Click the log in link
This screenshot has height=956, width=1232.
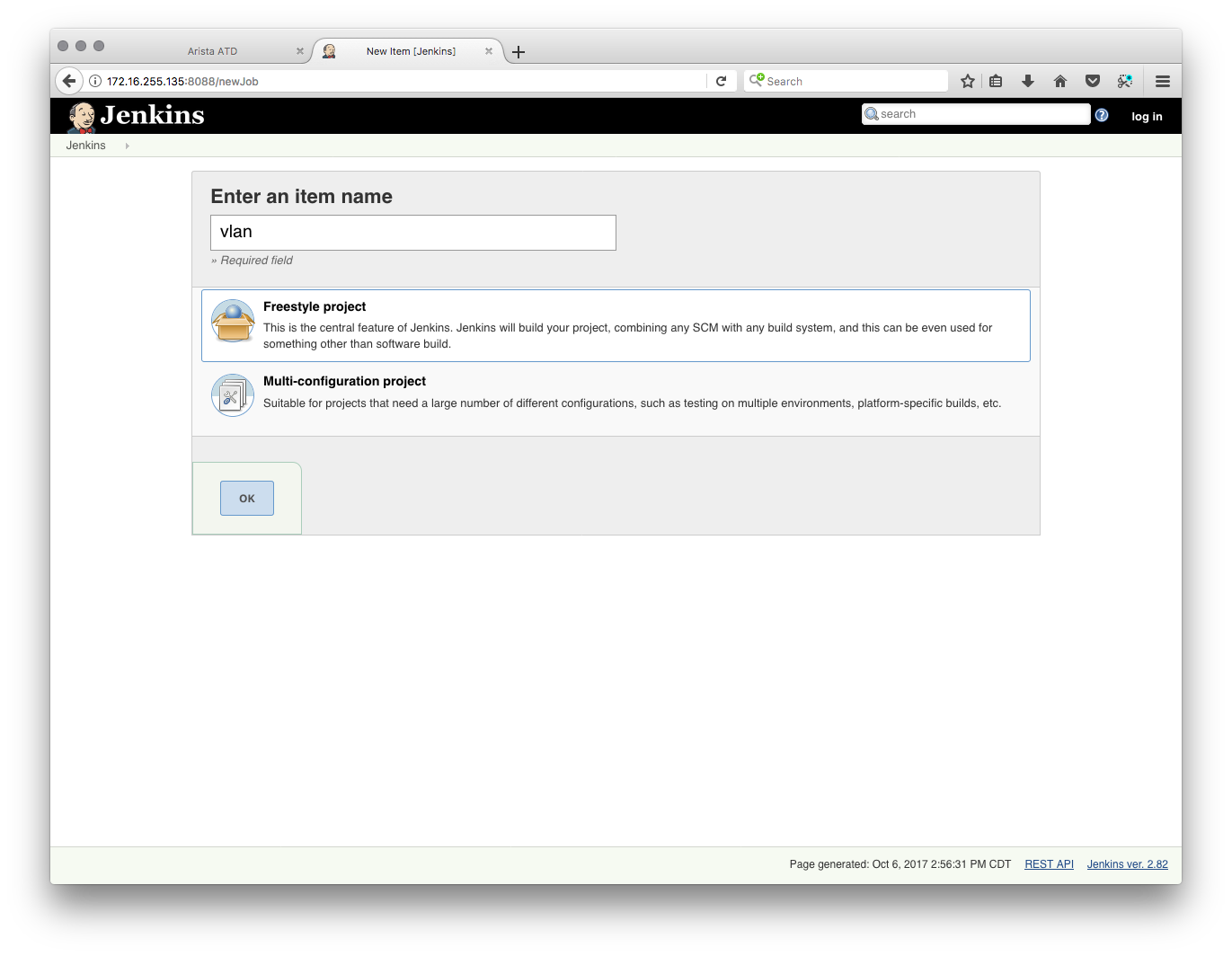point(1147,117)
